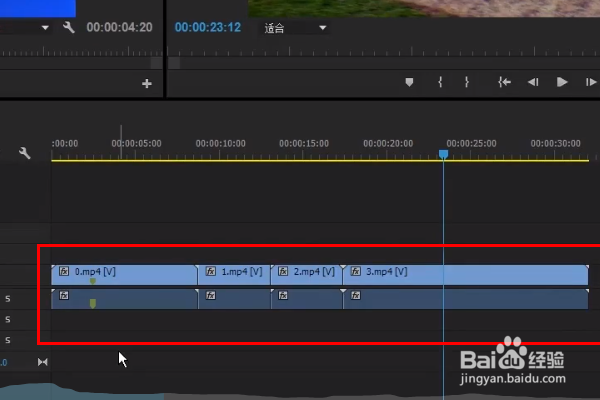This screenshot has height=400, width=600.
Task: Mark In point with left brace
Action: [440, 82]
